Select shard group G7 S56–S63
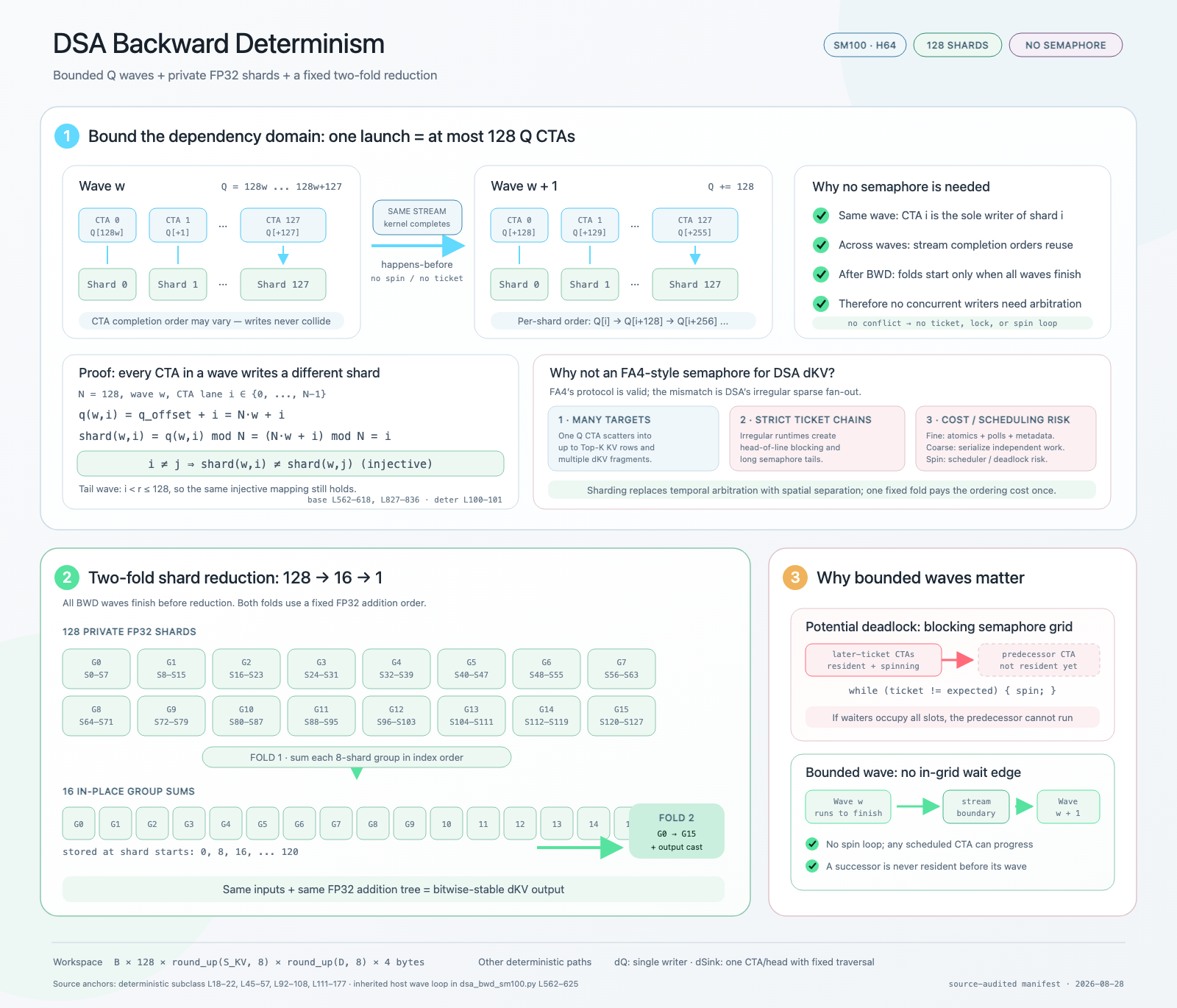Viewport: 1177px width, 1008px height. click(x=622, y=669)
